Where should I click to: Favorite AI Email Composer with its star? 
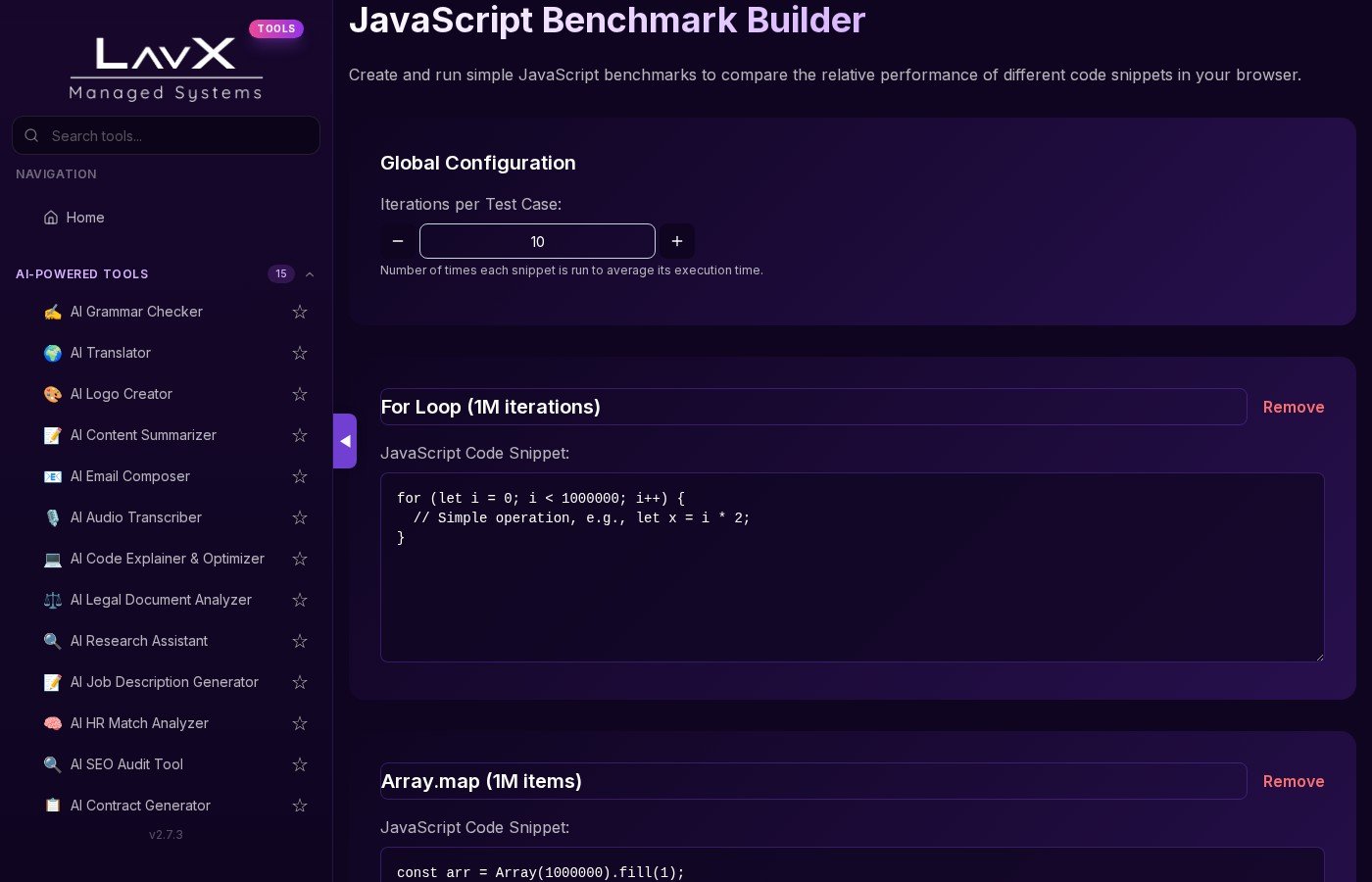click(x=300, y=476)
